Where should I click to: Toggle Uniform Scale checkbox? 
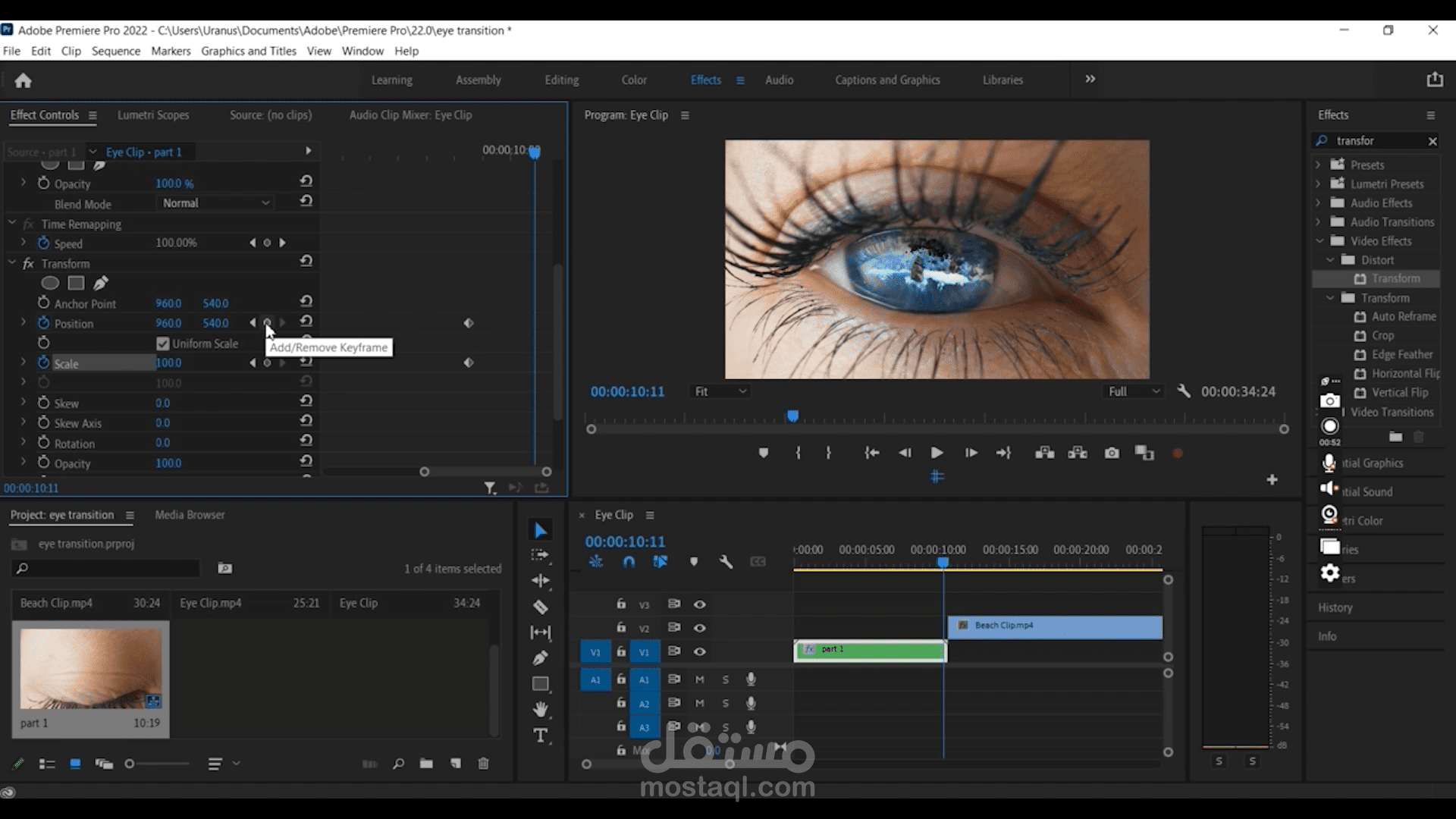click(x=162, y=344)
